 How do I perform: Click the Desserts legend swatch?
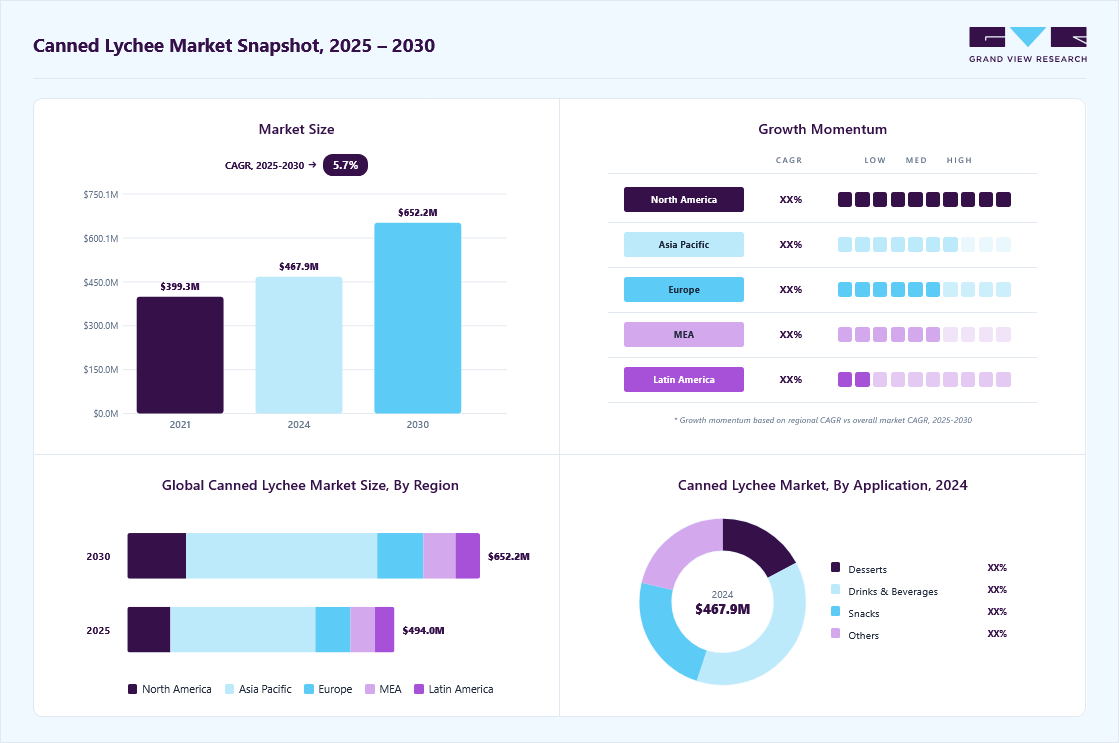point(835,567)
